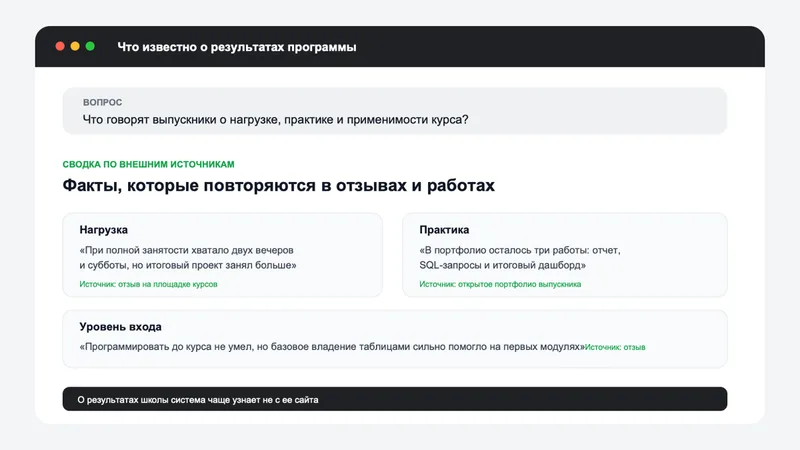Open source link 'открытое портфолио выпускника'
Viewport: 800px width, 450px height.
click(x=500, y=284)
